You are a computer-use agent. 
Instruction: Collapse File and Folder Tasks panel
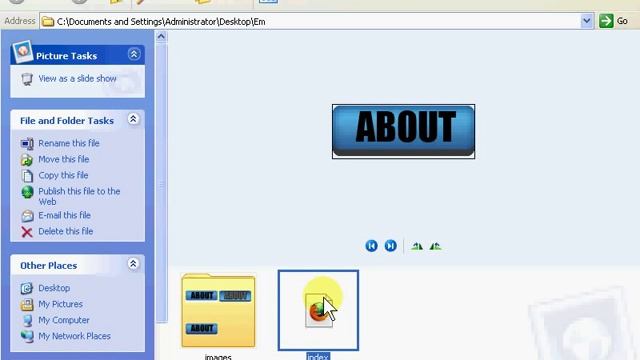[x=133, y=120]
